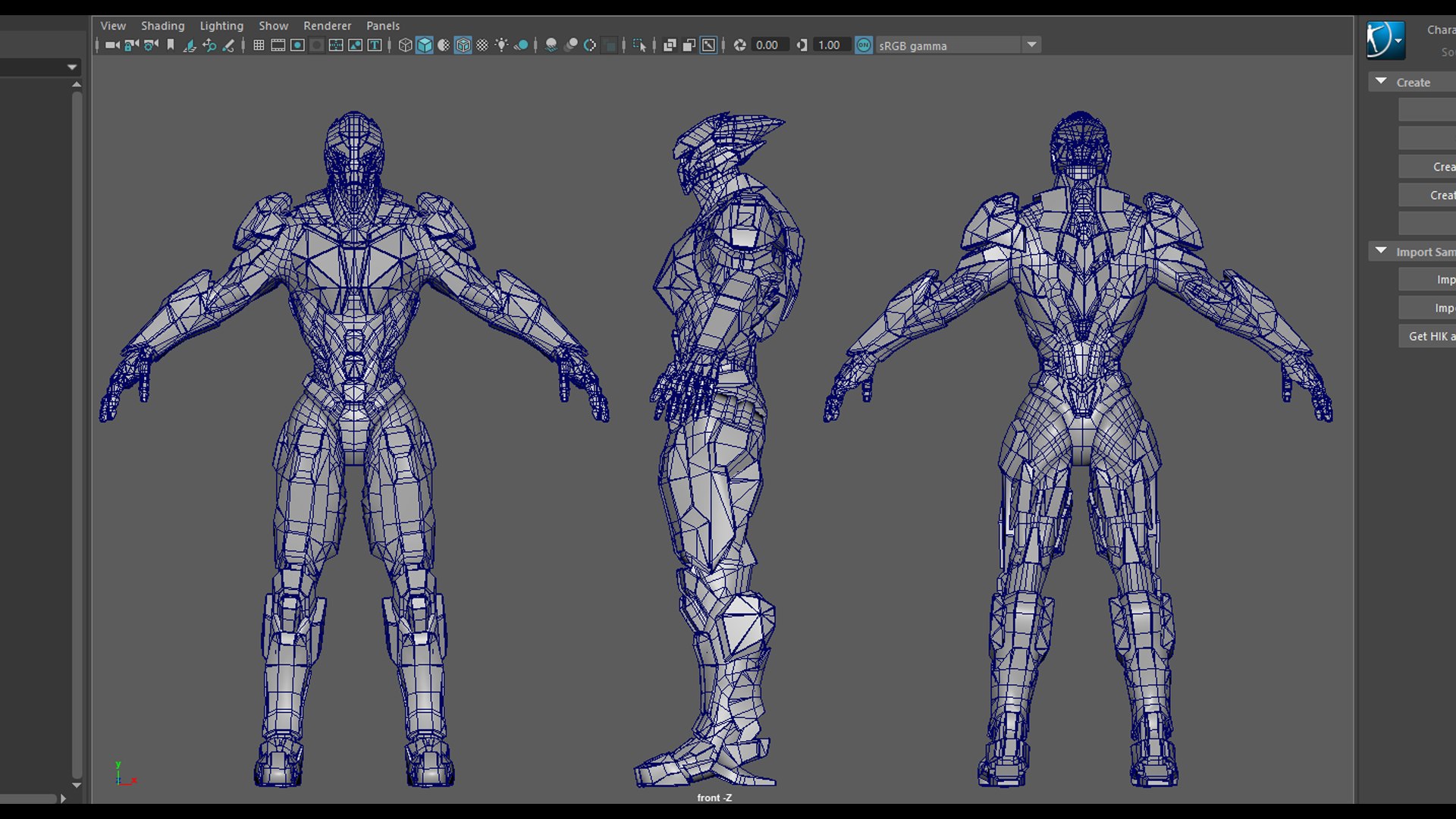Click the Motion Blur icon
Screen dimensions: 1456x819
(x=571, y=45)
